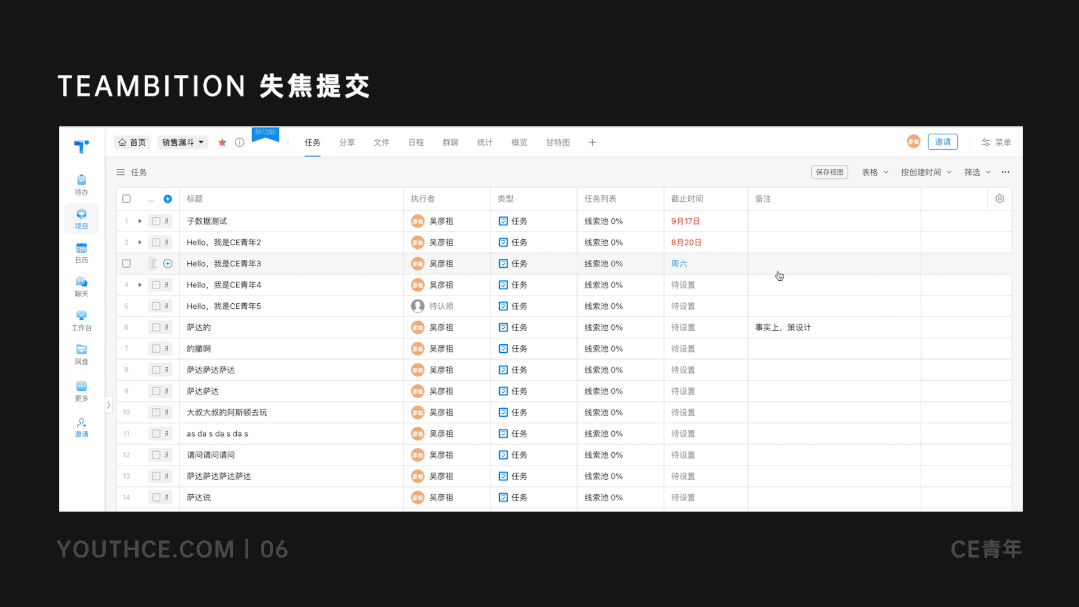Mark Hello CE青年2 task complete
This screenshot has height=607, width=1079.
[x=156, y=242]
